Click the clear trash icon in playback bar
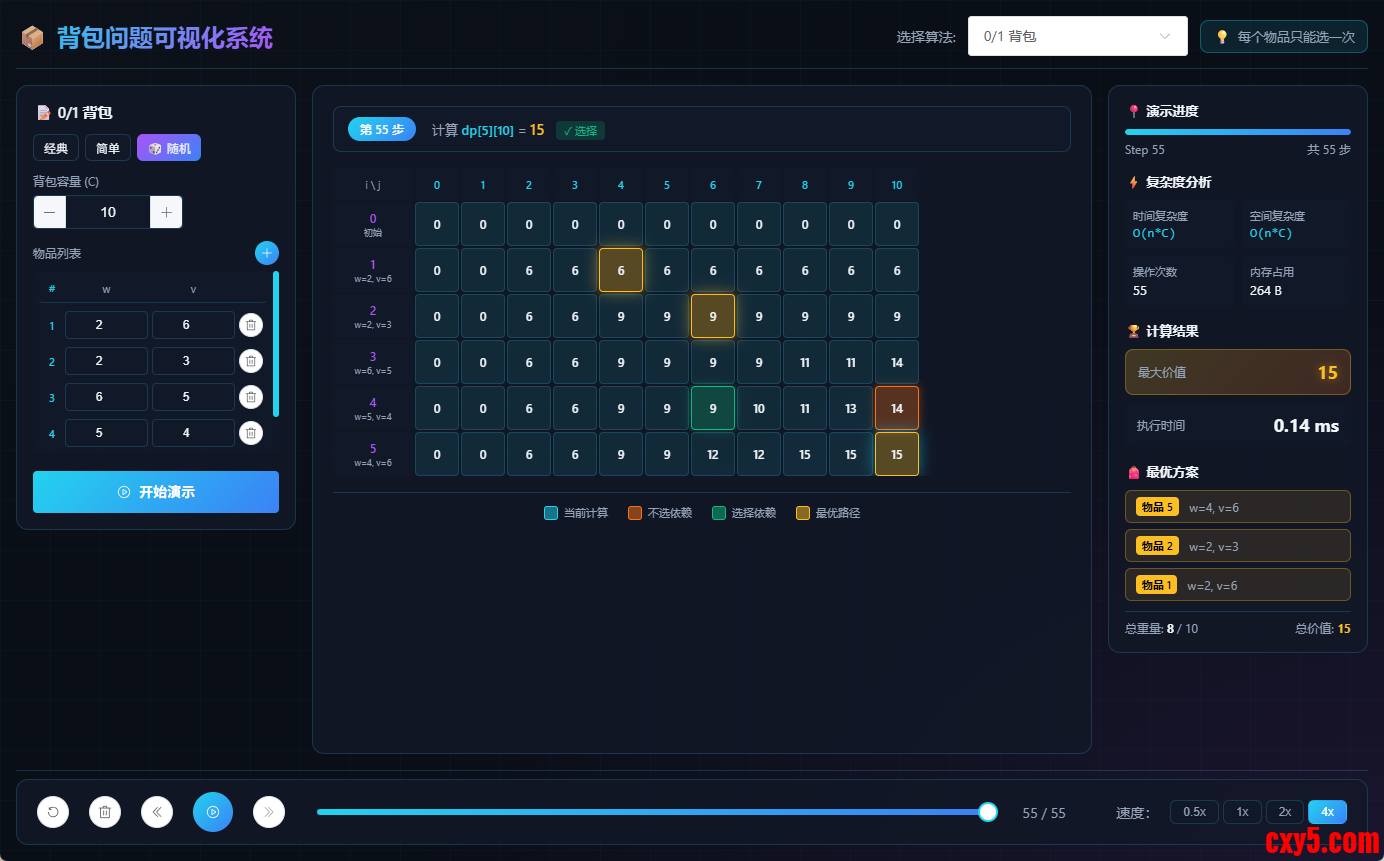Viewport: 1384px width, 861px height. click(x=105, y=812)
